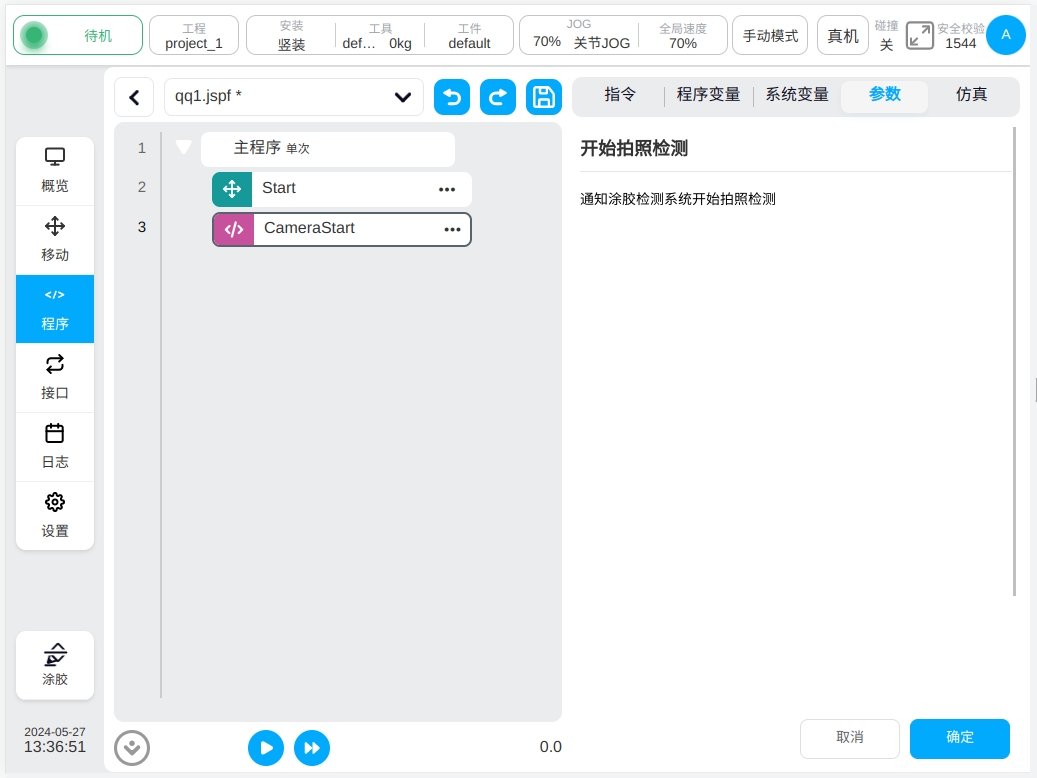Save the program with the floppy disk icon
This screenshot has width=1037, height=778.
coord(543,97)
